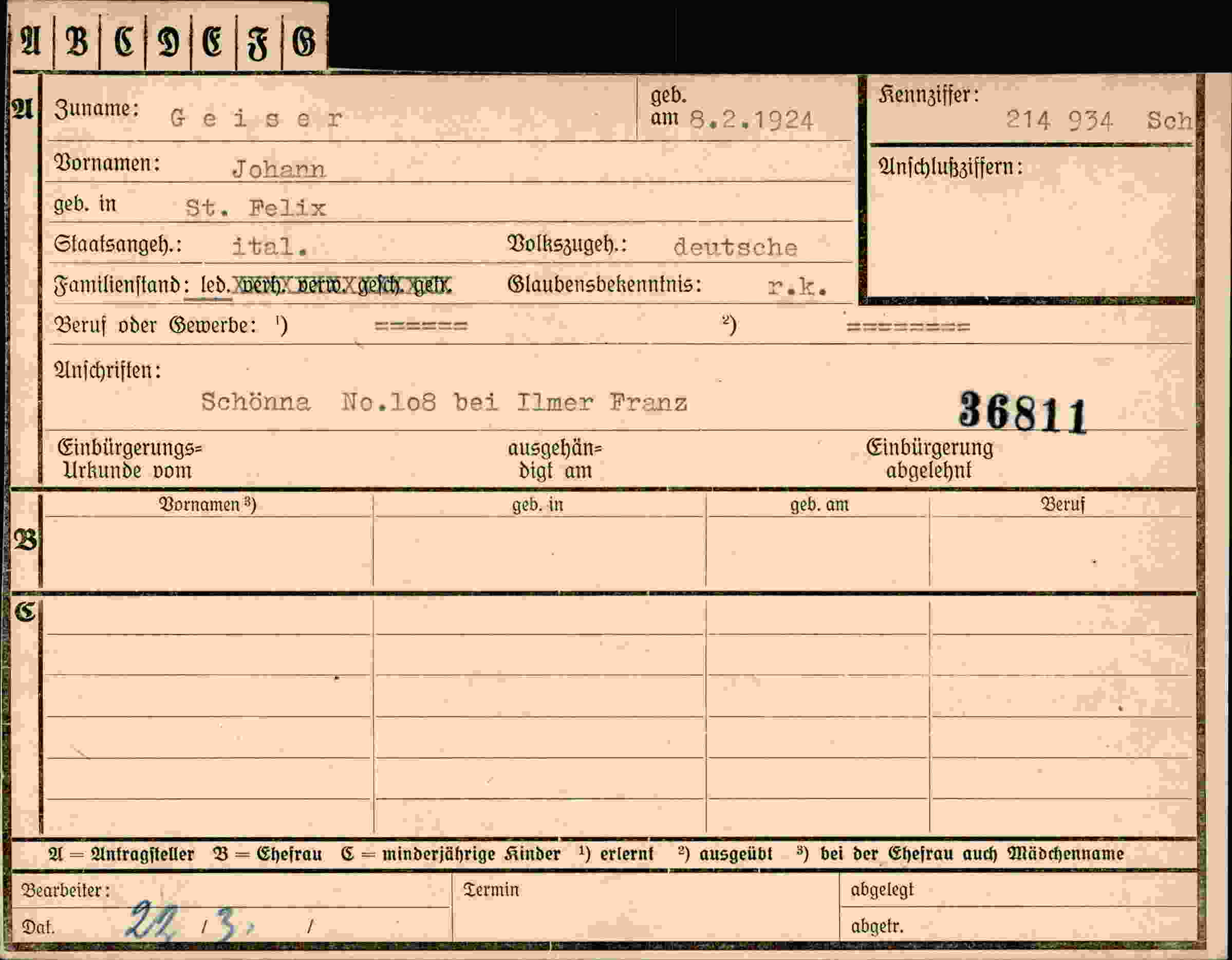Click the citizenship value 'ital.'

point(270,247)
